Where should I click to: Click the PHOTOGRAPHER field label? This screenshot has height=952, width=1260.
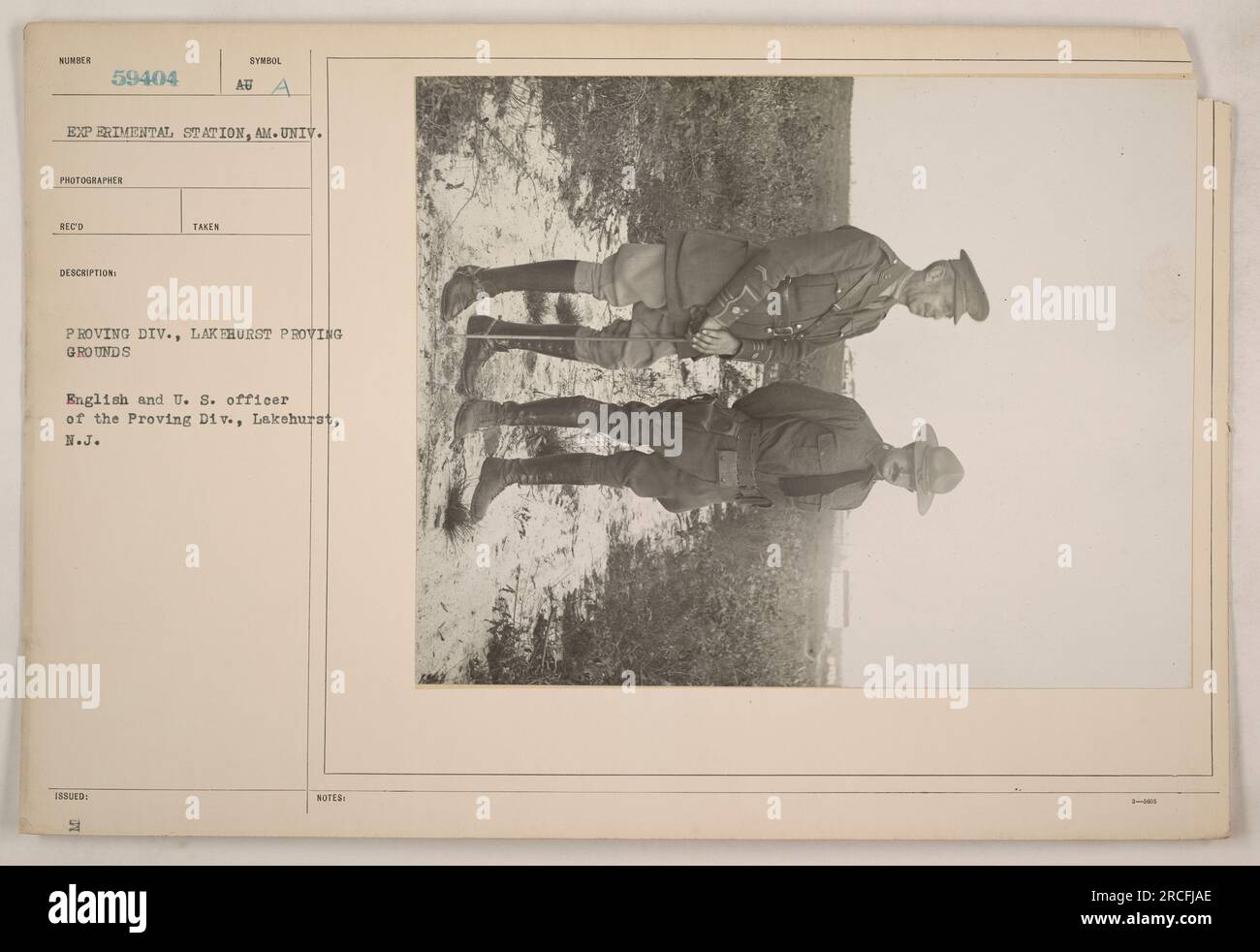[x=89, y=180]
